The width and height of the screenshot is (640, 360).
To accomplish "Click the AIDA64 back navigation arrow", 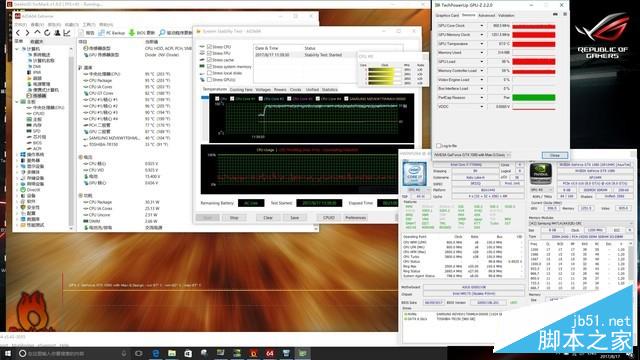I will click(18, 33).
